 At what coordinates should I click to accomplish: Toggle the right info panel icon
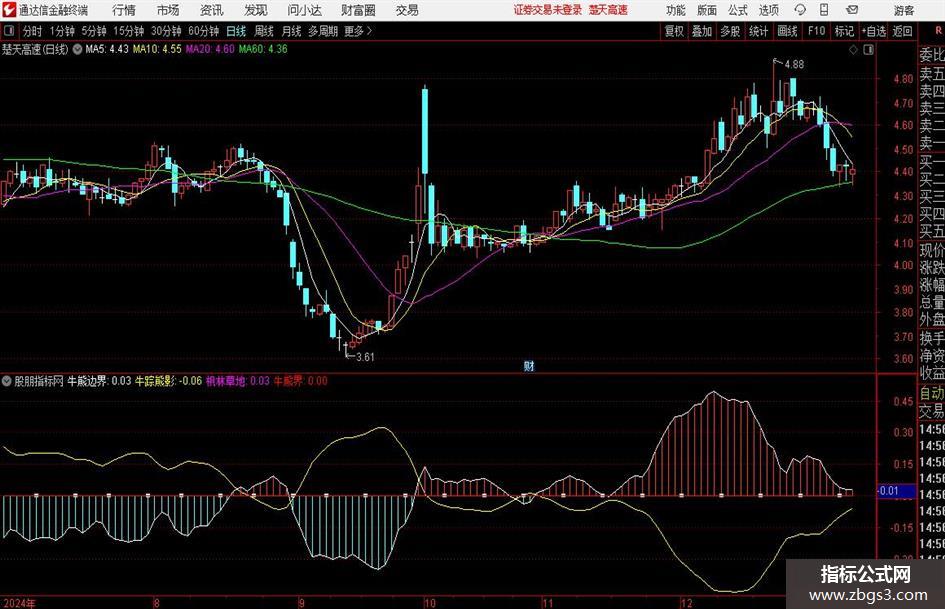click(868, 49)
